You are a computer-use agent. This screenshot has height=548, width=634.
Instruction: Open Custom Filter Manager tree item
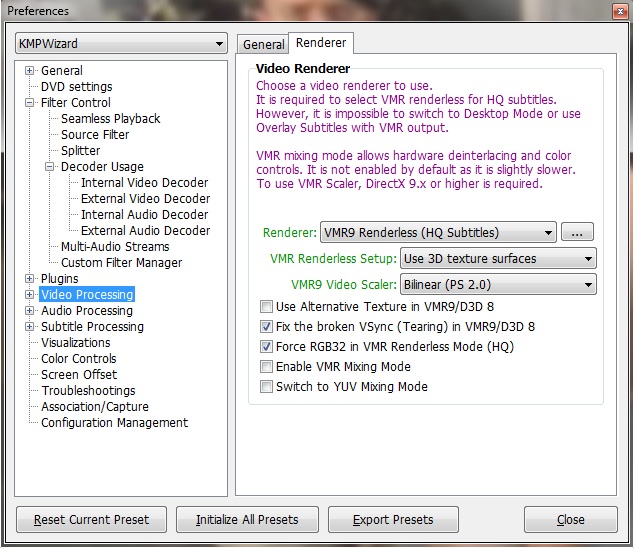point(121,262)
